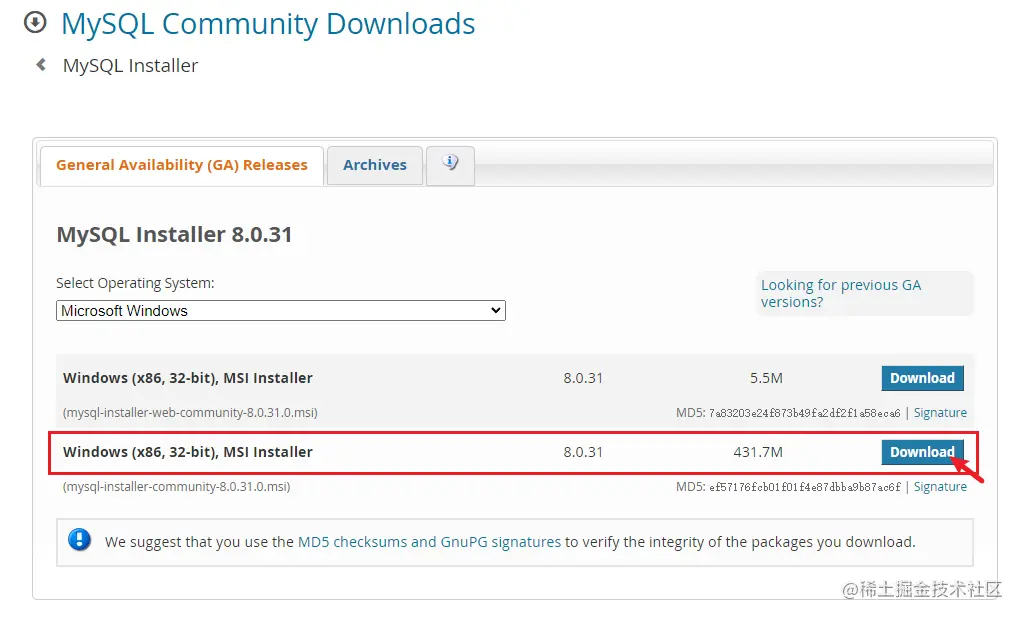
Task: Open MD5 checksums and GnuPG signatures link
Action: click(429, 542)
